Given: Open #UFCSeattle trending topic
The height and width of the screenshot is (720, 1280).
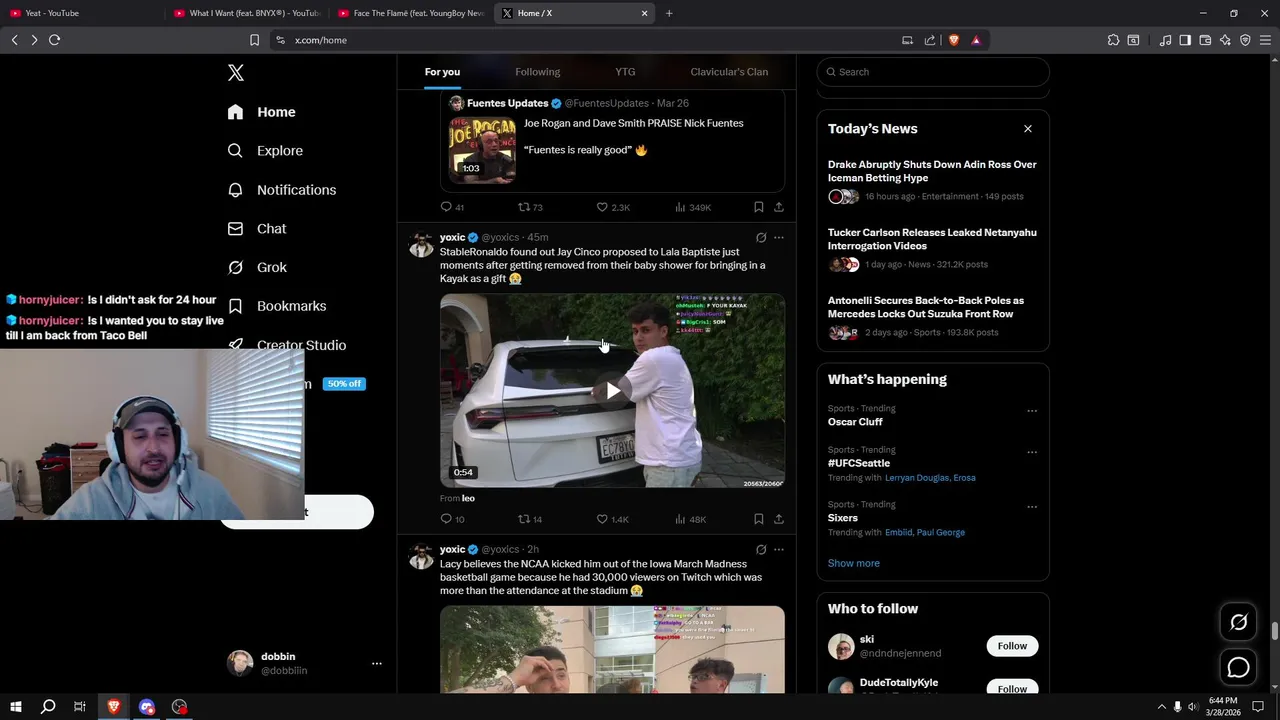Looking at the screenshot, I should coord(859,463).
